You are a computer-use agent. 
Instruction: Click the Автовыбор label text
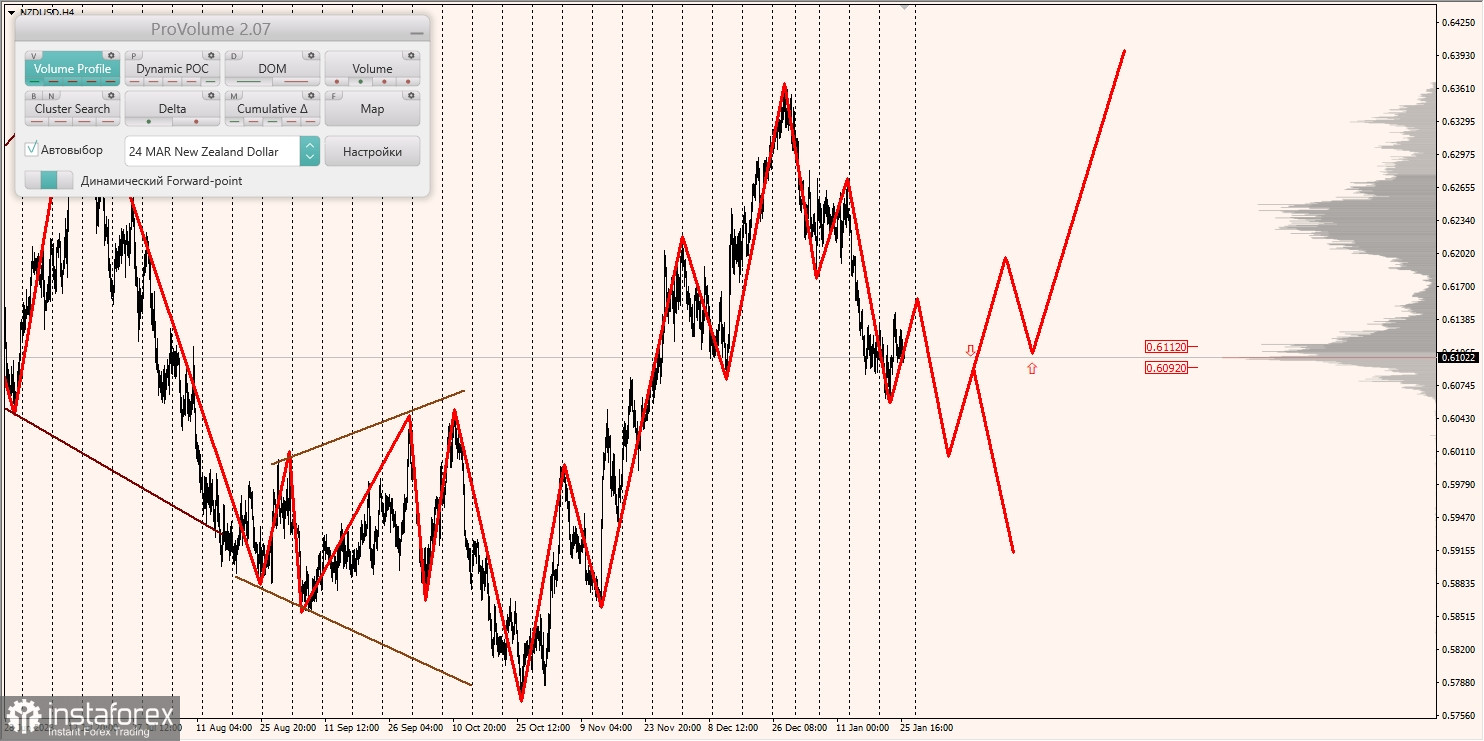(x=72, y=150)
